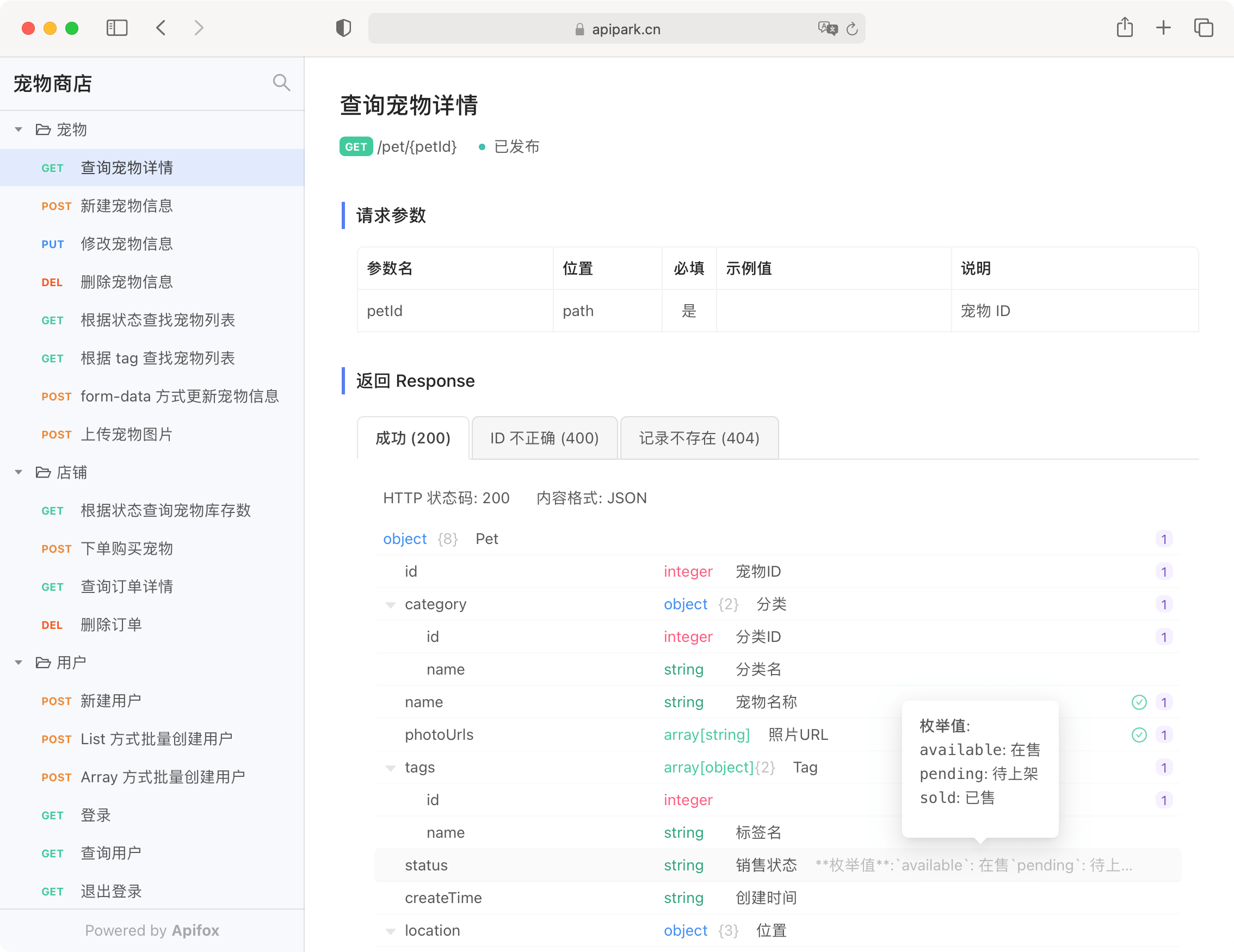
Task: Click the purple 1 badge on Pet row
Action: [x=1163, y=539]
